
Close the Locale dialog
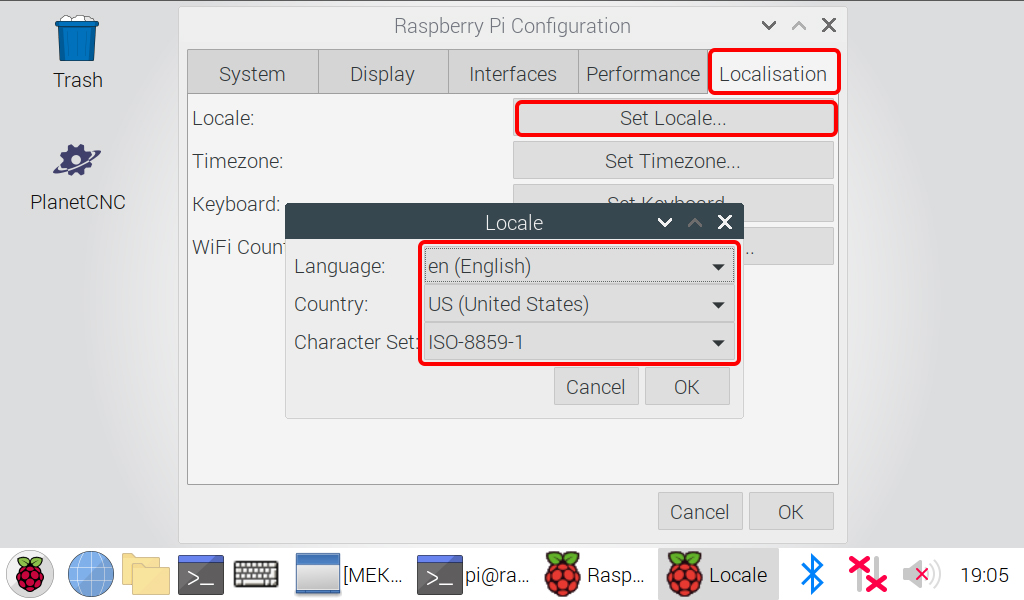pyautogui.click(x=725, y=222)
